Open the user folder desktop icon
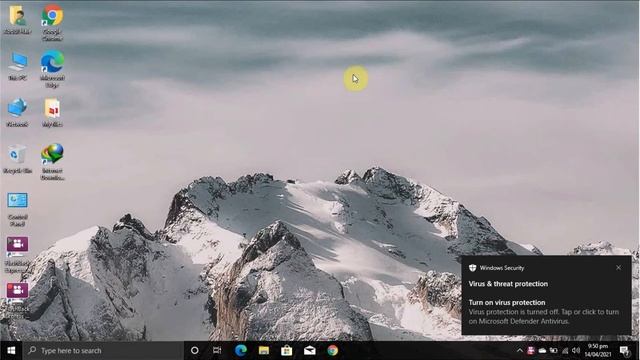 click(x=17, y=20)
